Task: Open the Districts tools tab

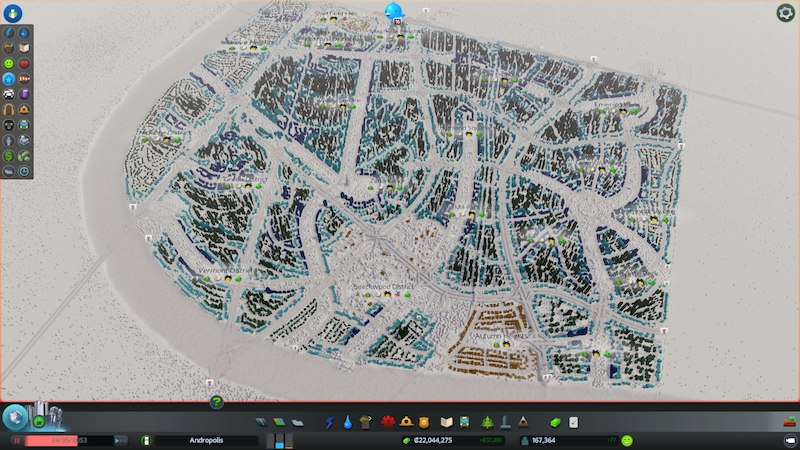Action: pos(296,422)
